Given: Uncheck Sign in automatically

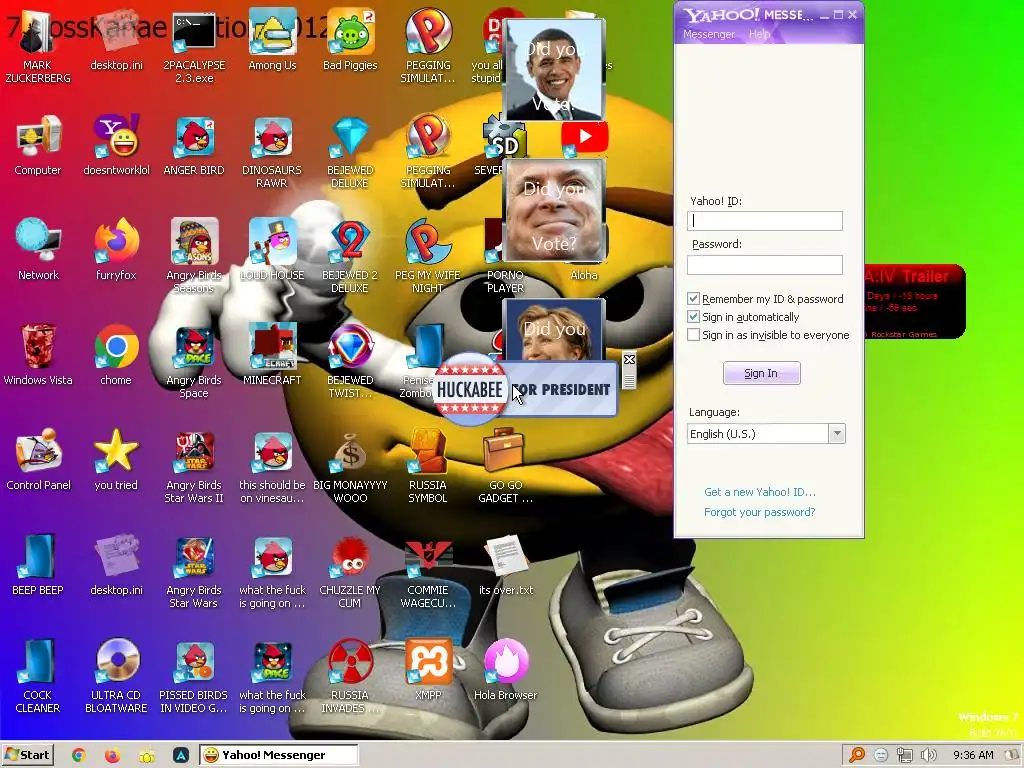Looking at the screenshot, I should point(694,317).
